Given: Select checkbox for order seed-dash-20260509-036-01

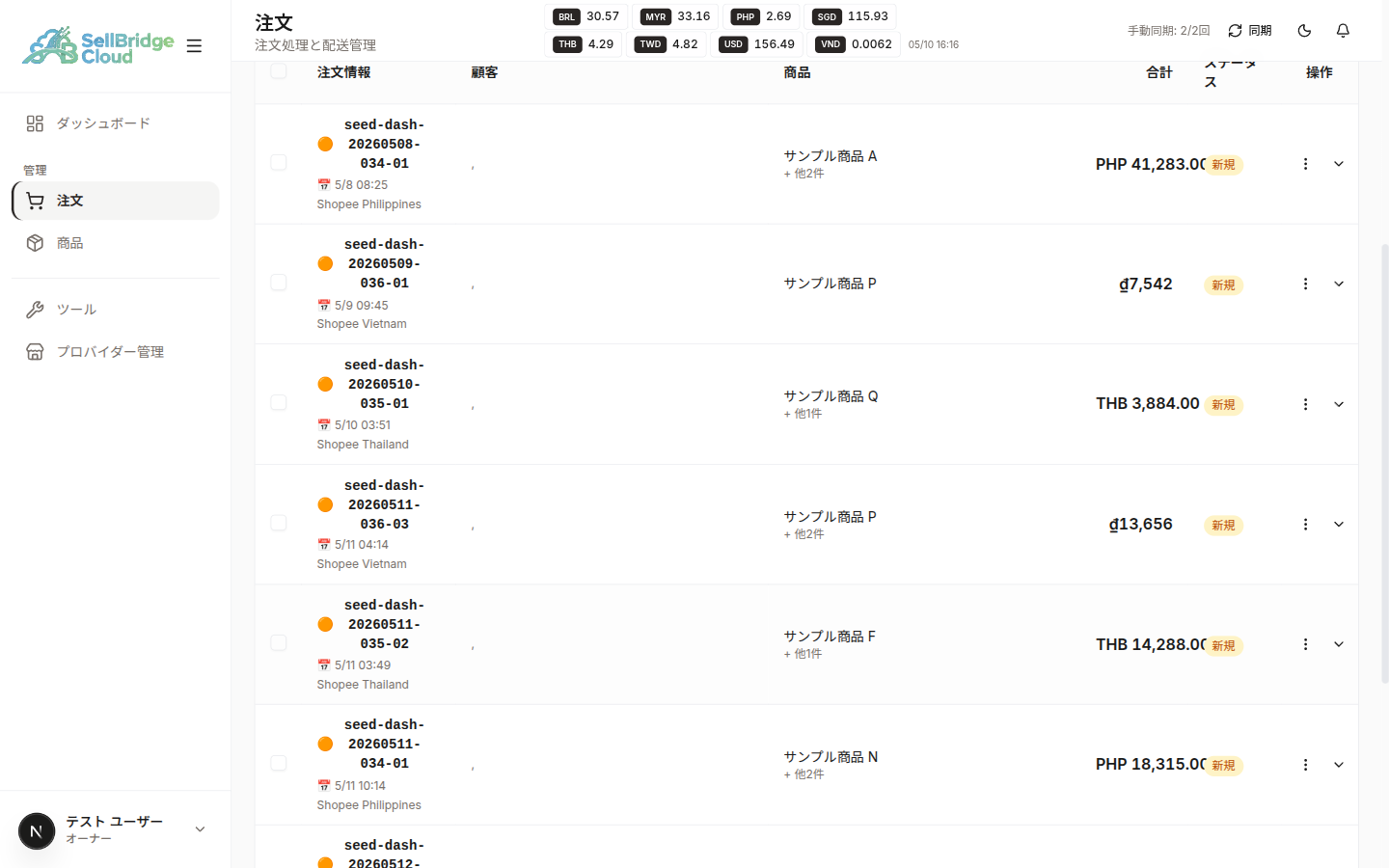Looking at the screenshot, I should pos(279,282).
